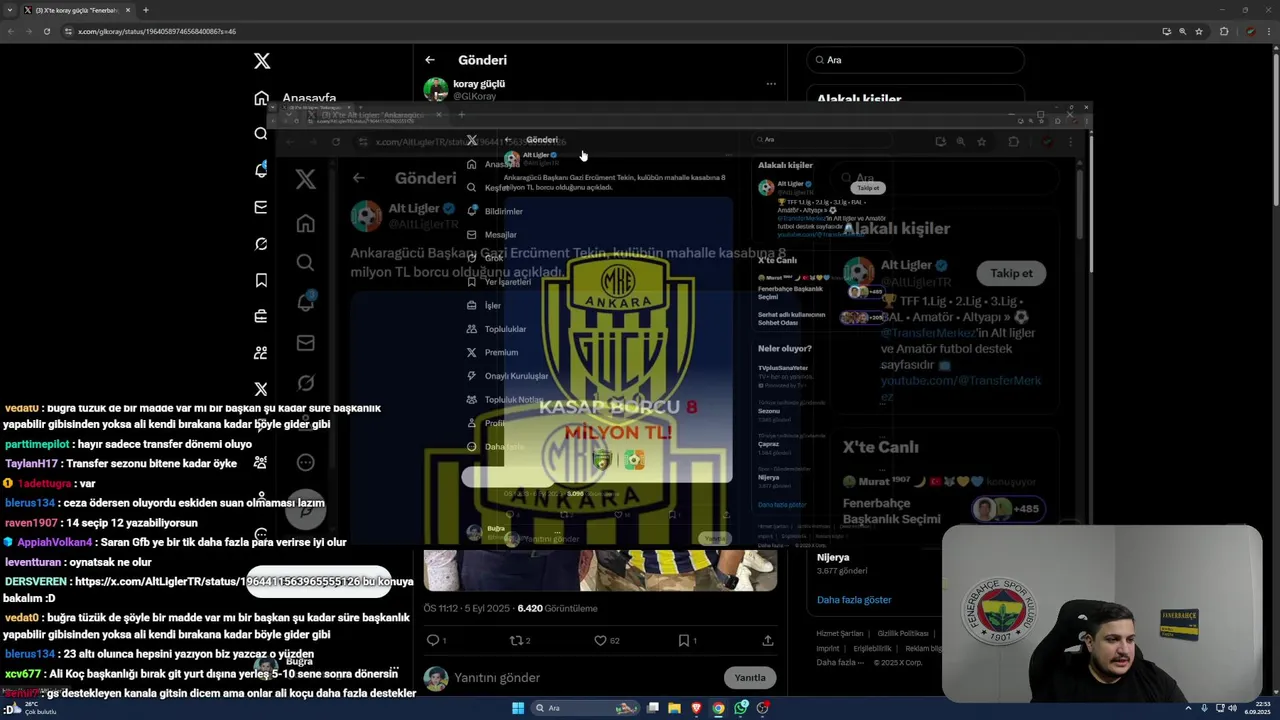Image resolution: width=1280 pixels, height=720 pixels.
Task: Open File Explorer from the taskbar
Action: [675, 708]
